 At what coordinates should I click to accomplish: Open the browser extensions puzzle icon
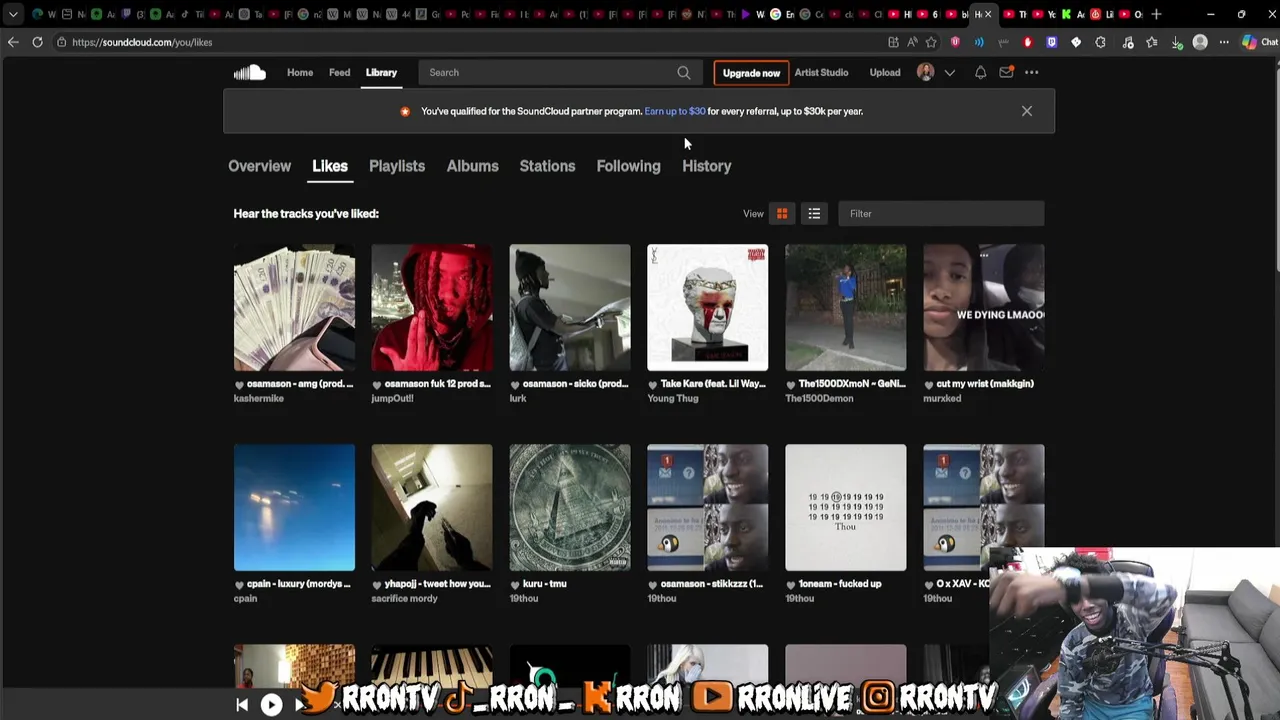pos(1100,42)
